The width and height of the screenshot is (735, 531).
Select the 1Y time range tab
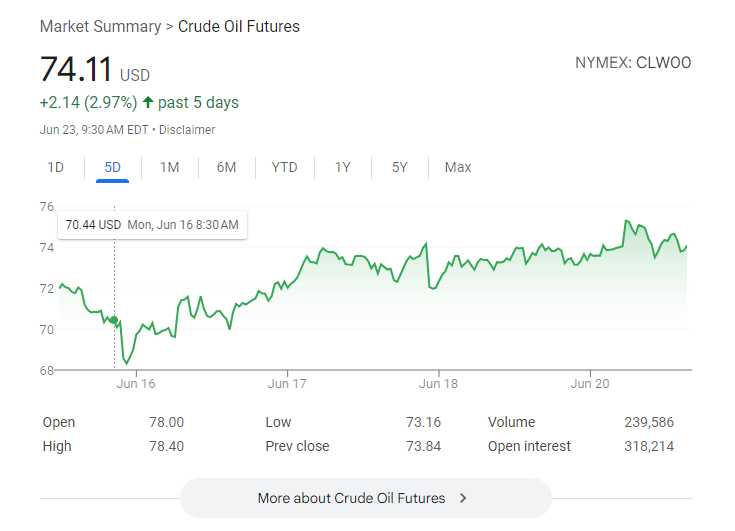(x=343, y=167)
